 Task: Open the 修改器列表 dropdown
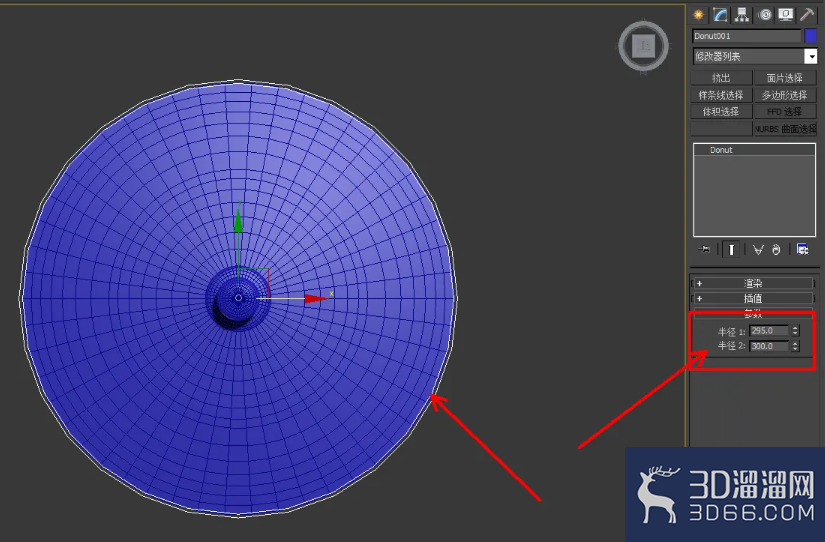pos(754,56)
